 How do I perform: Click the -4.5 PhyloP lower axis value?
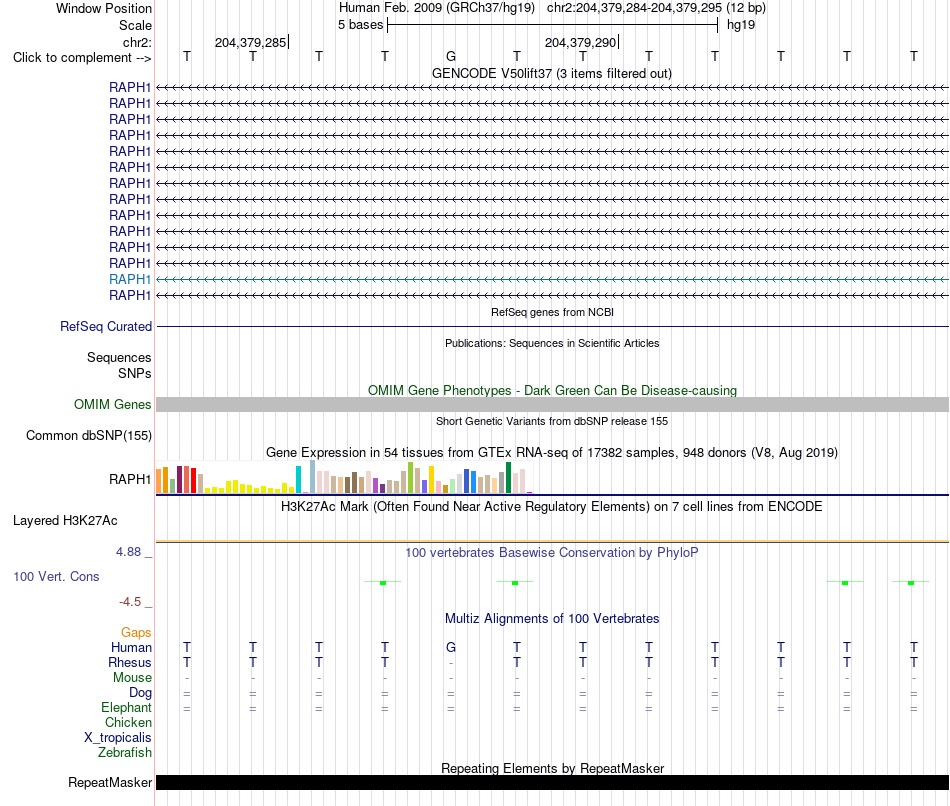(x=130, y=602)
